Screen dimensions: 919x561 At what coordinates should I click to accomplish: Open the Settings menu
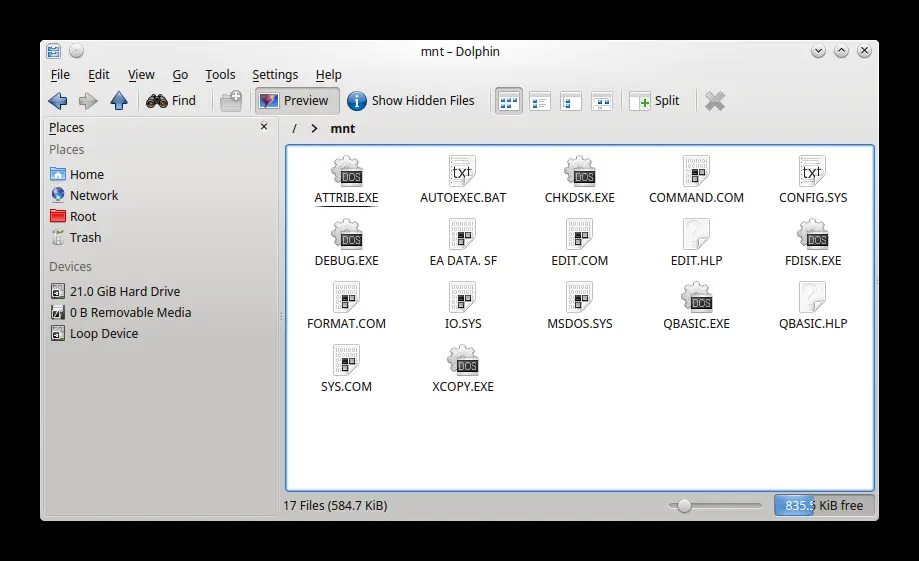tap(275, 74)
